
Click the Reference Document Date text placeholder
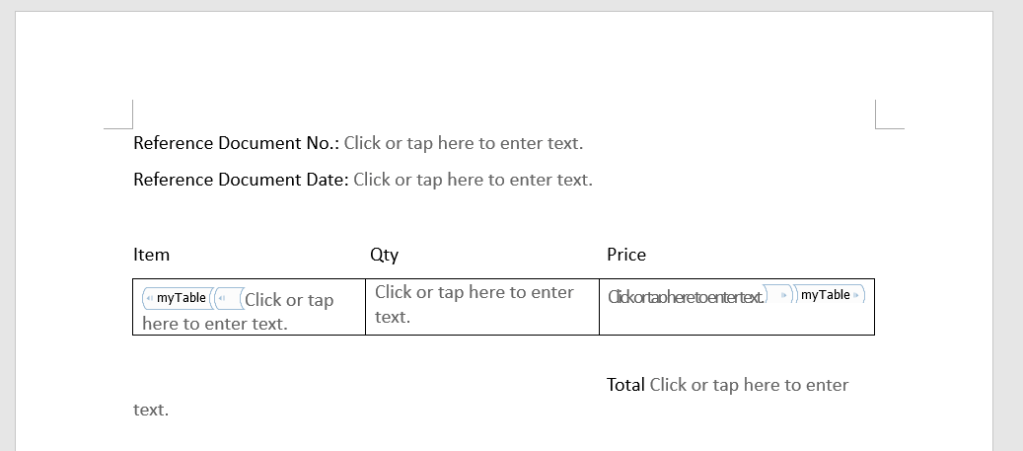[x=472, y=180]
